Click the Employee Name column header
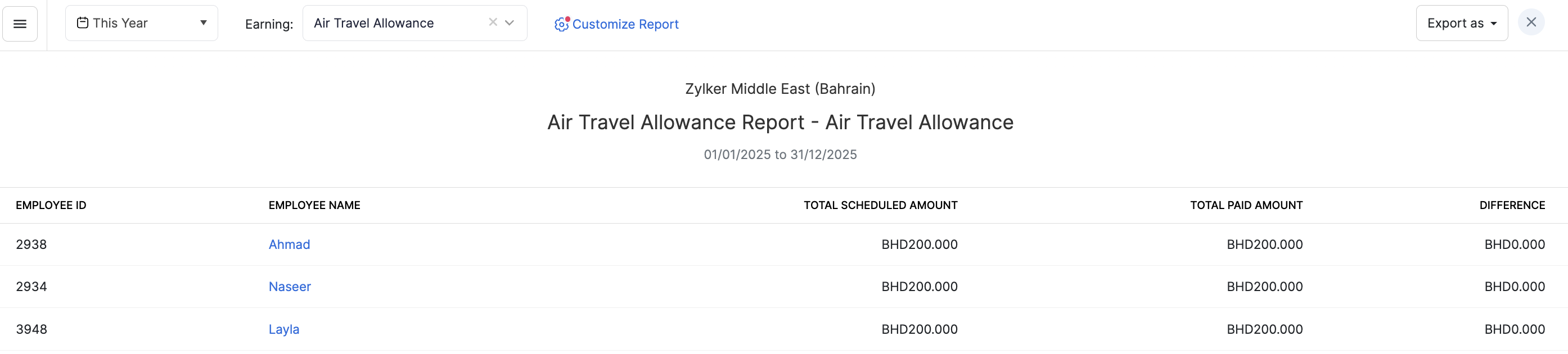The width and height of the screenshot is (1568, 354). (x=314, y=206)
